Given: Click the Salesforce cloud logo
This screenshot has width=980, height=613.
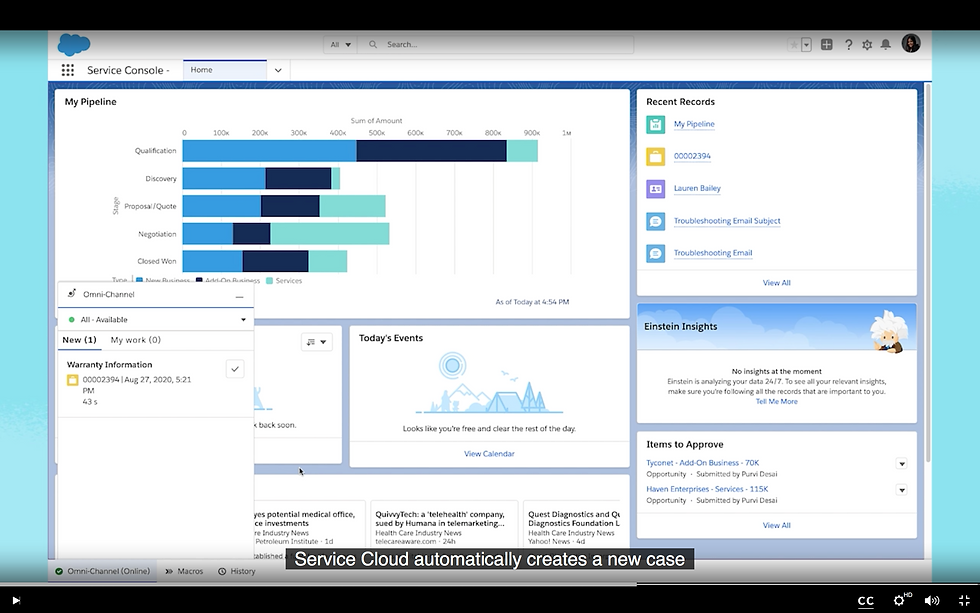Looking at the screenshot, I should (x=74, y=44).
